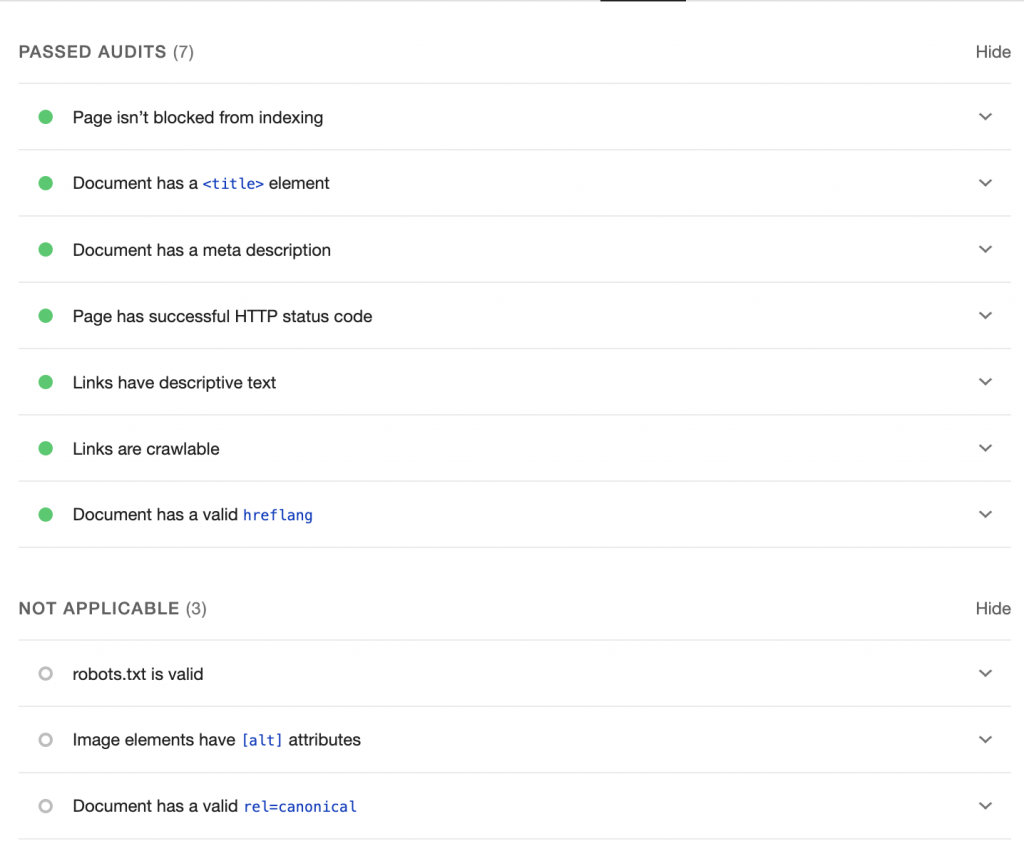This screenshot has height=851, width=1024.
Task: Expand Page isn't blocked from indexing chevron
Action: tap(985, 117)
